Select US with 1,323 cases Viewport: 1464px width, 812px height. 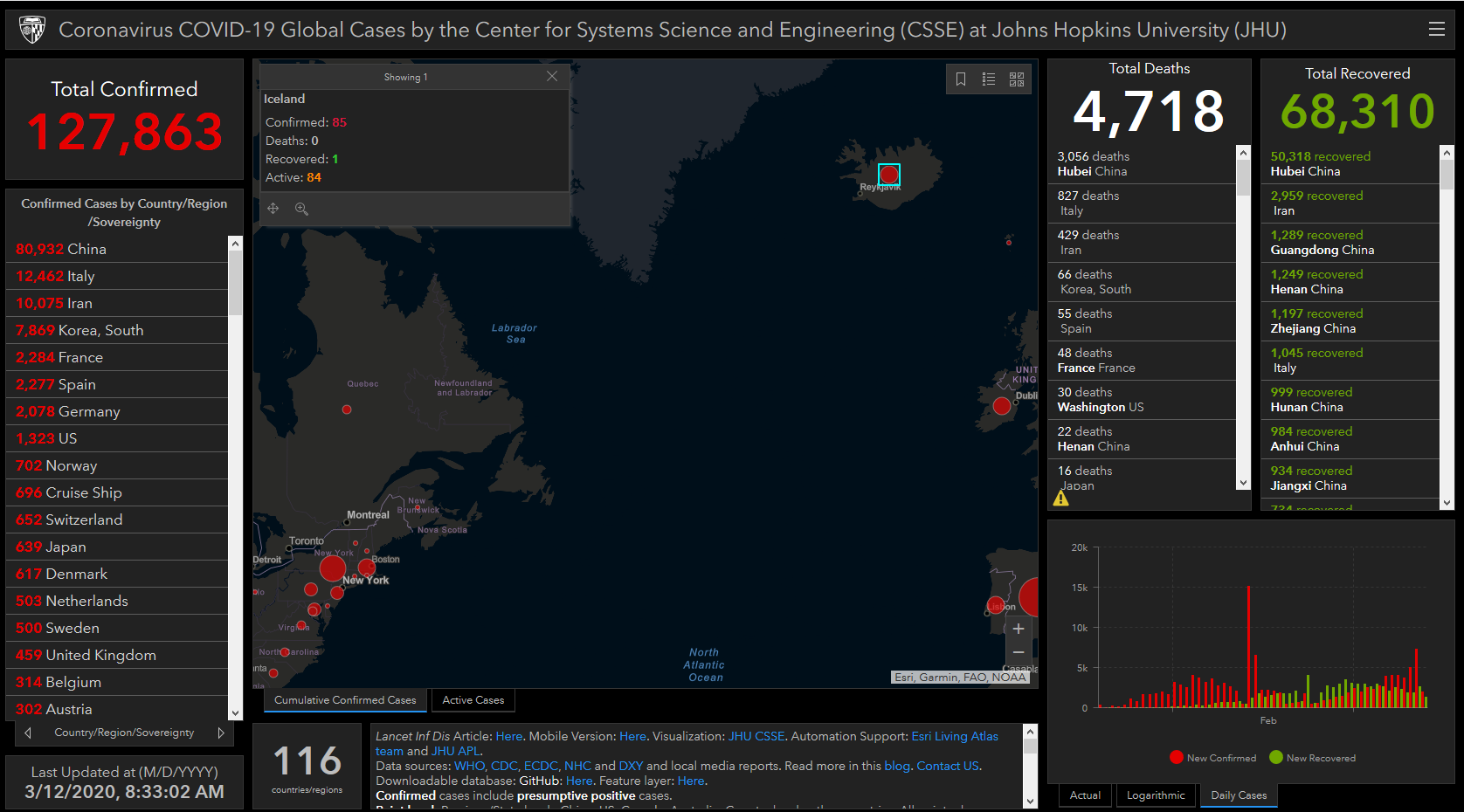(x=117, y=438)
